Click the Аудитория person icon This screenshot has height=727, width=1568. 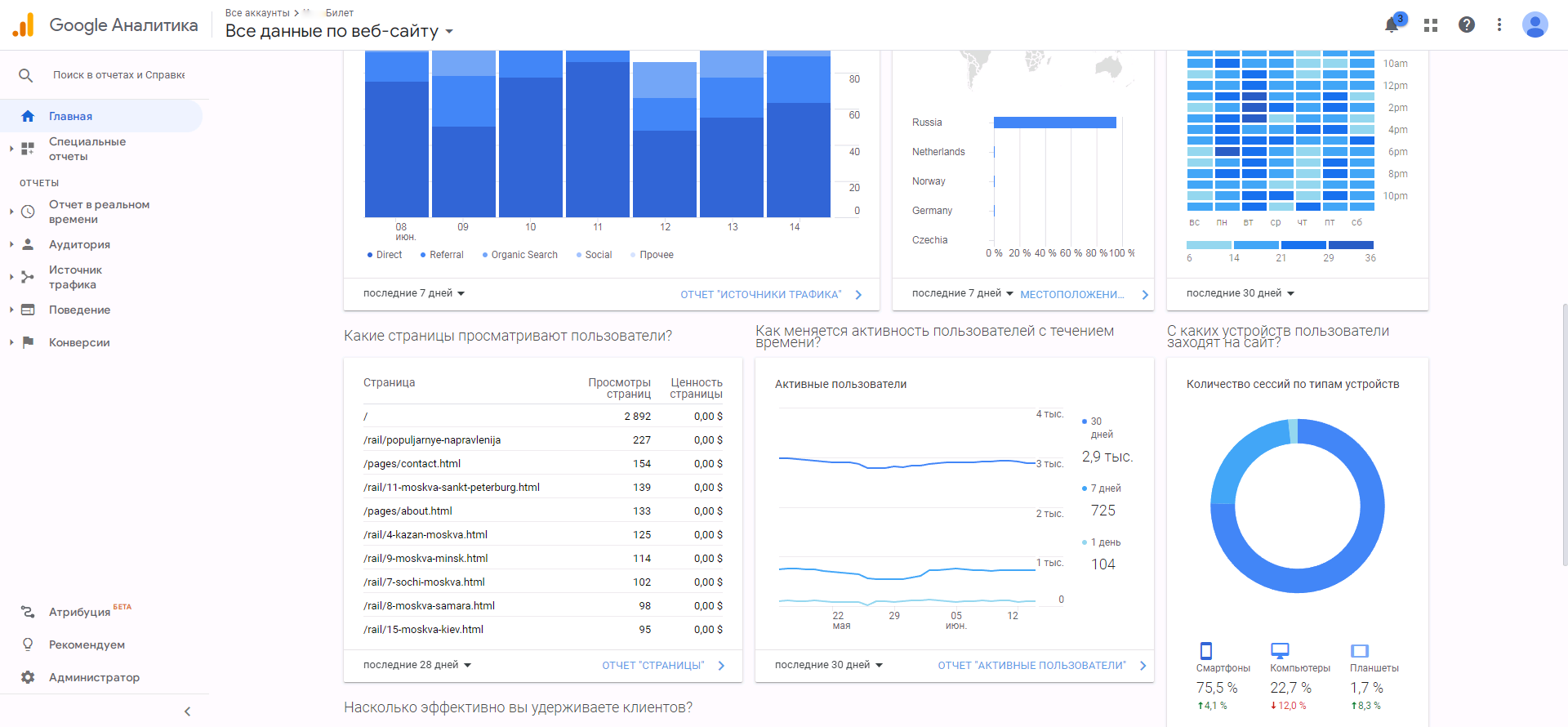coord(28,244)
